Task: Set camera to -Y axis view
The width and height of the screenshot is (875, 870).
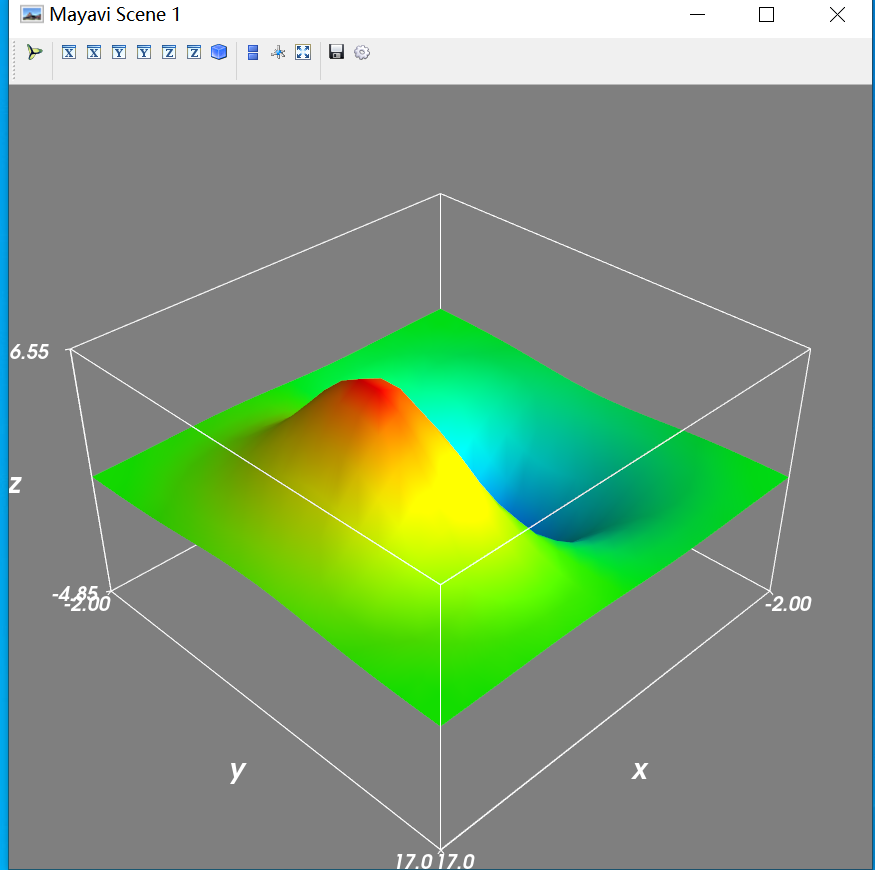Action: [143, 52]
